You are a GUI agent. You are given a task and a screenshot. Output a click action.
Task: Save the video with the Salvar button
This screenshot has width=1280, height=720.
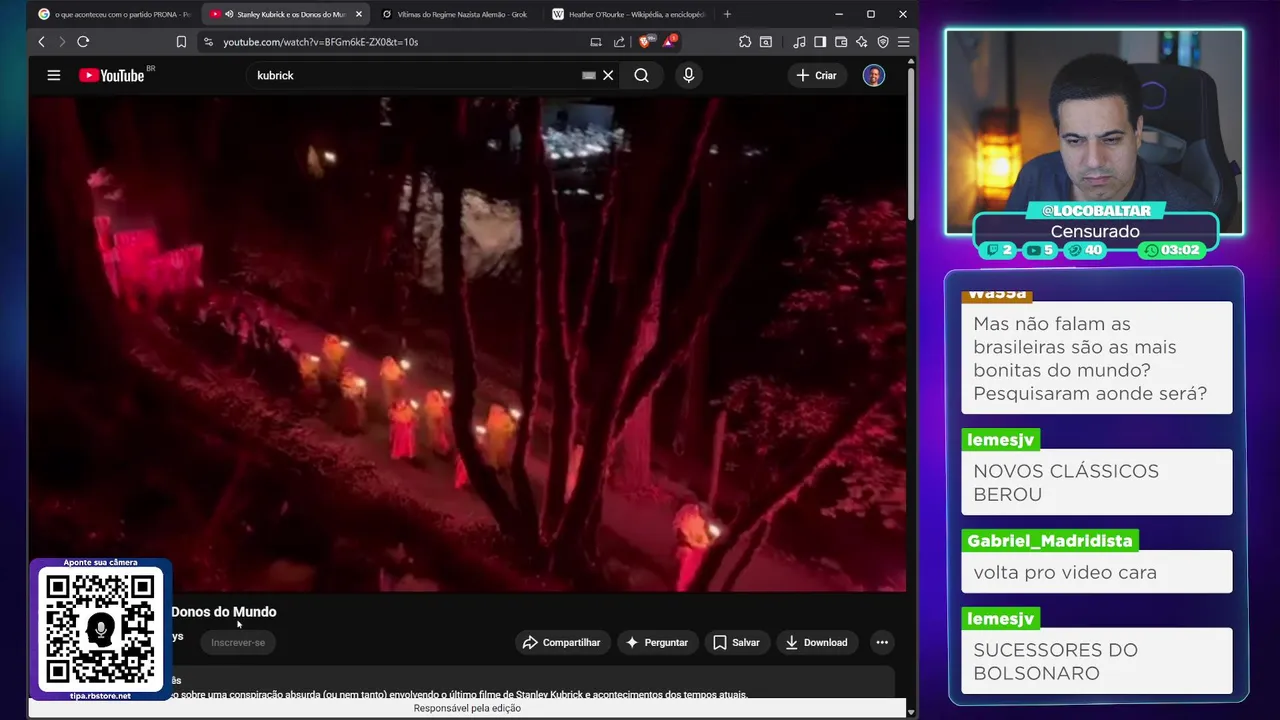736,642
